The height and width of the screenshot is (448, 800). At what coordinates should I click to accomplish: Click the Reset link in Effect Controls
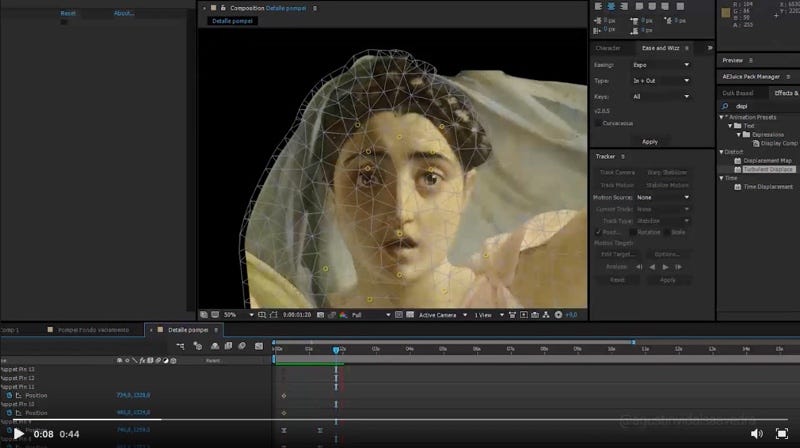coord(68,13)
